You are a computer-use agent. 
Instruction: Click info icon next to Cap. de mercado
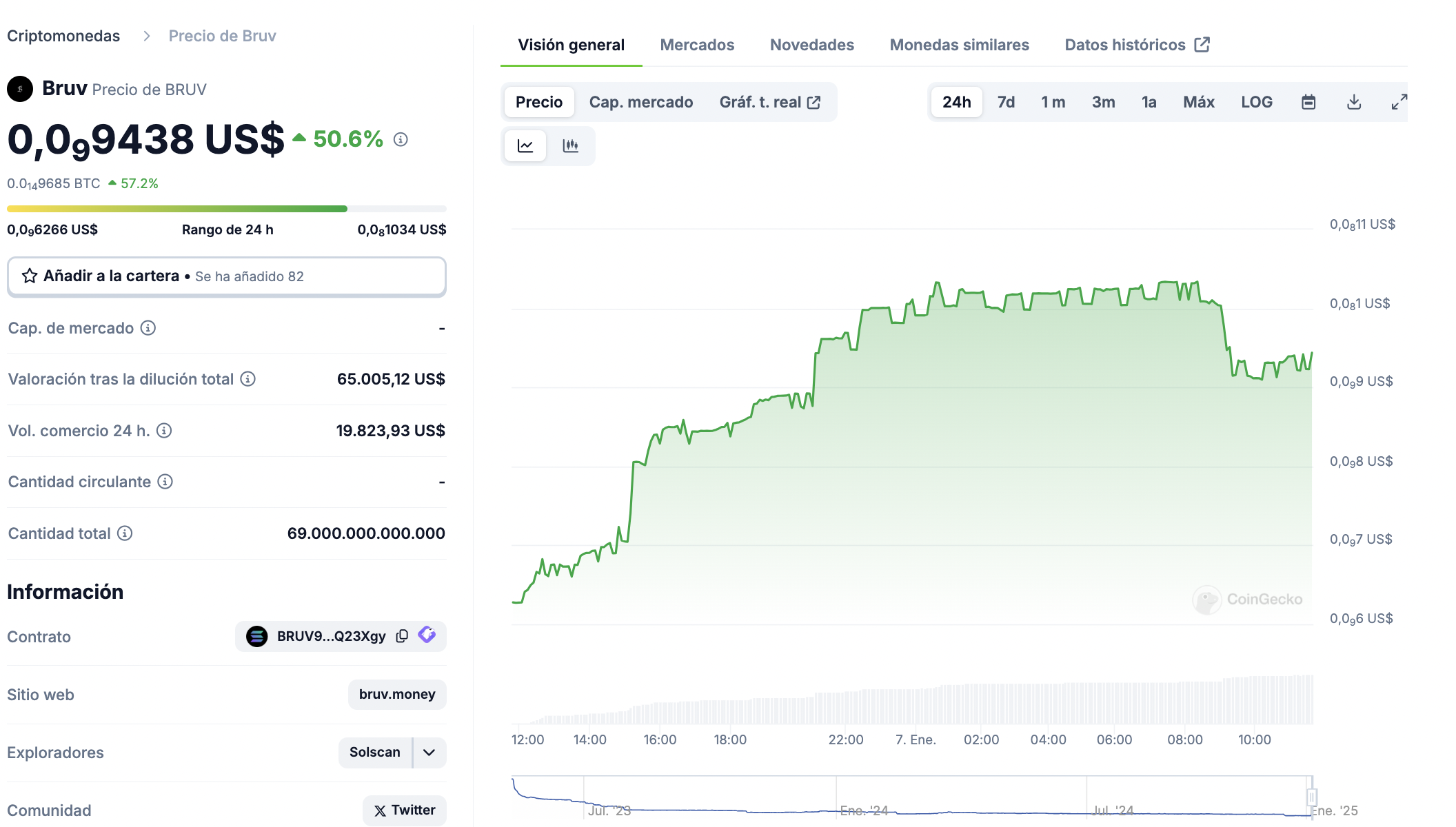(148, 328)
